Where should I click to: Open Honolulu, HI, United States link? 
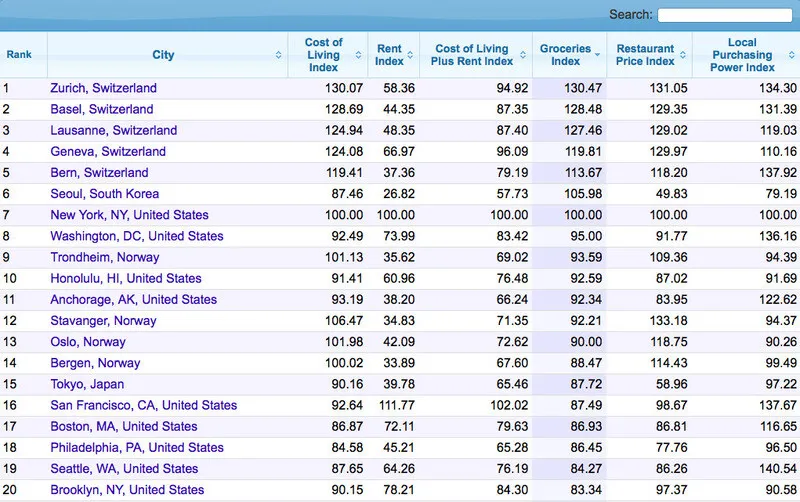pyautogui.click(x=125, y=279)
